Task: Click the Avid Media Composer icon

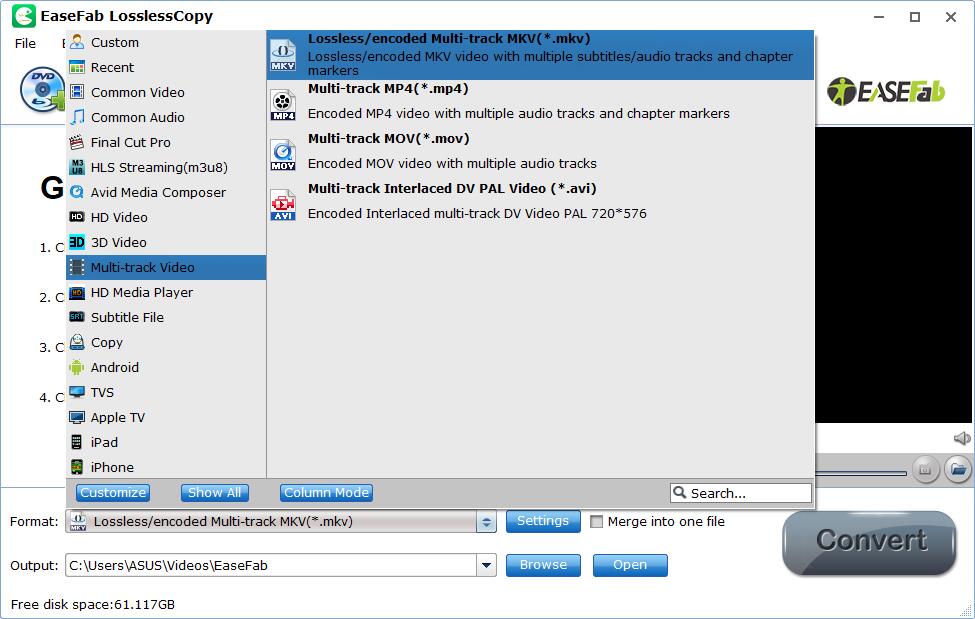Action: tap(77, 192)
